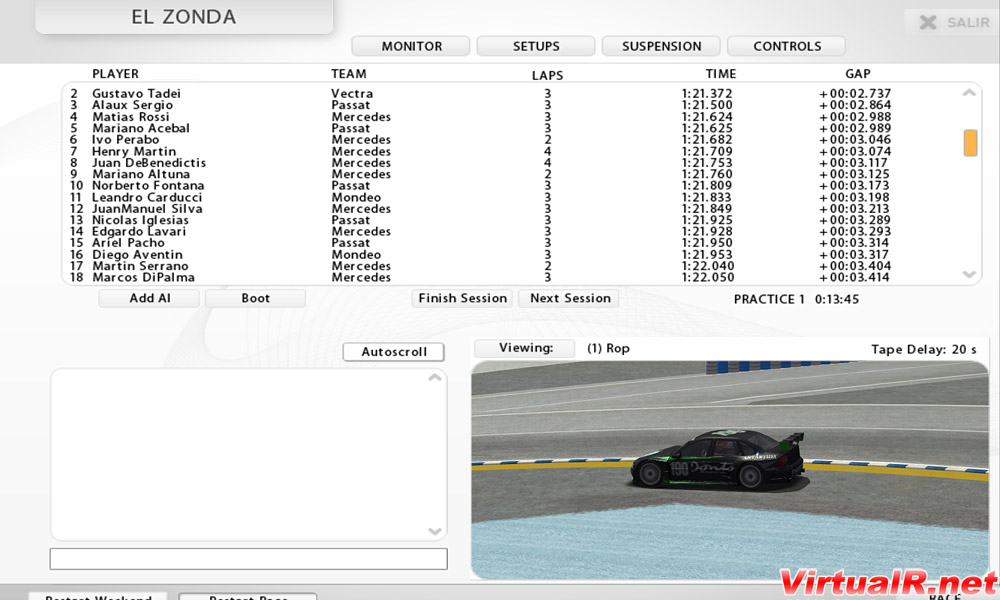Advance with the Next Session button

(570, 298)
